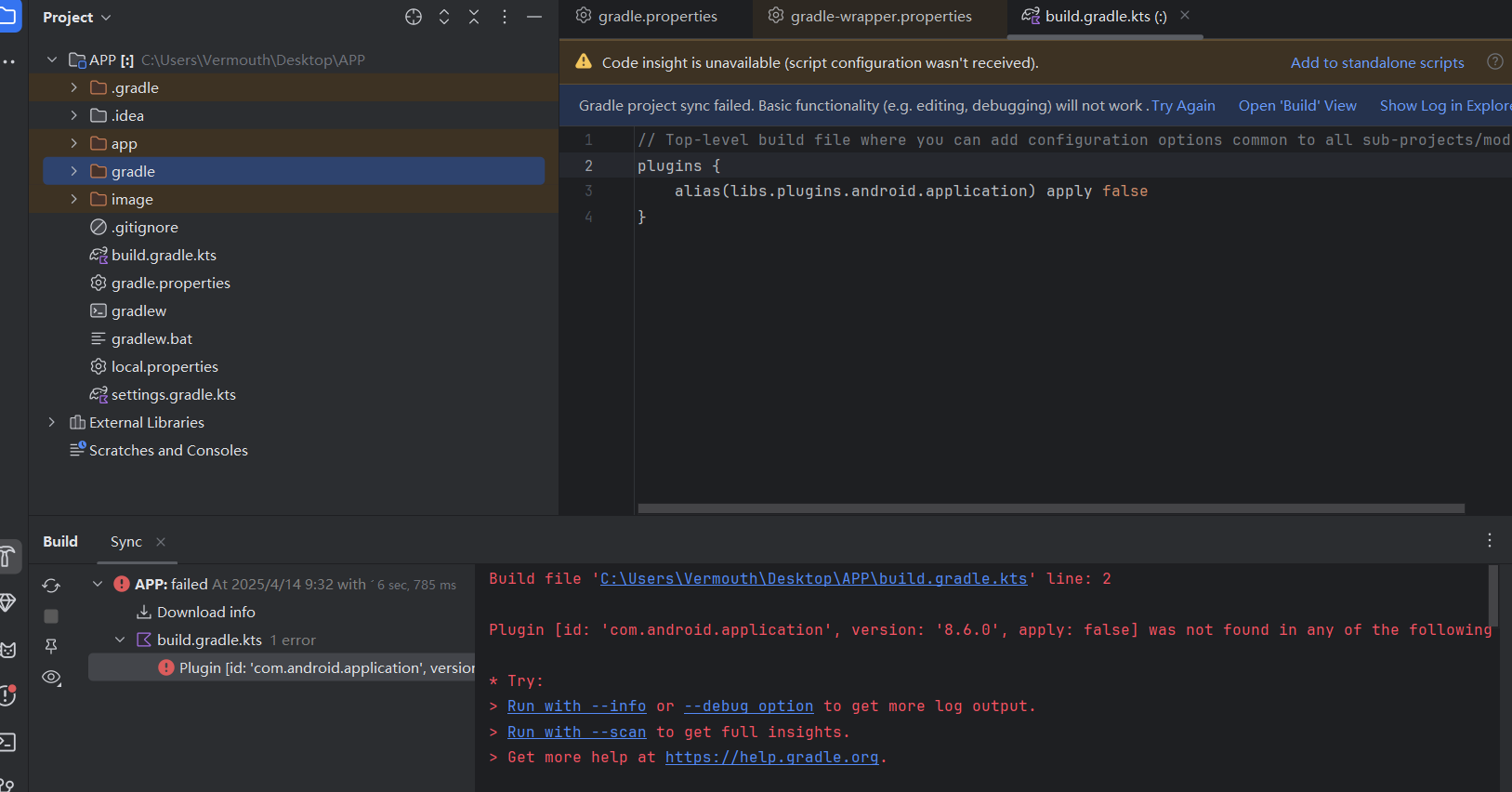The height and width of the screenshot is (792, 1512).
Task: Expand the gradle folder chevron
Action: 74,171
